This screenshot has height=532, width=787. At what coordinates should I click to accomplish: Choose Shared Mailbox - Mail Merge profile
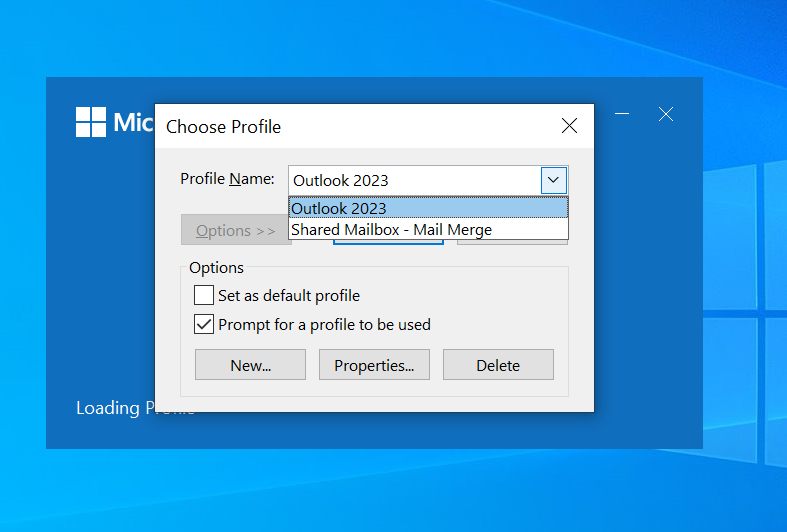pos(428,229)
